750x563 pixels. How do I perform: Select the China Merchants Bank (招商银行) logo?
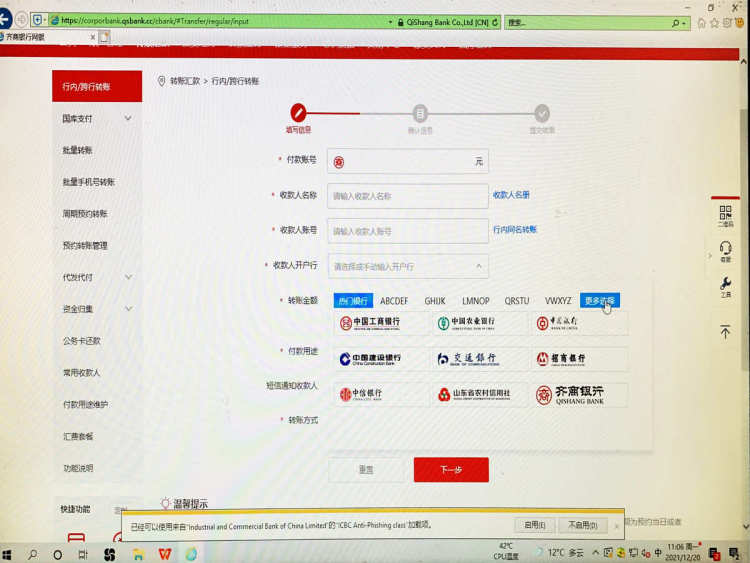click(561, 359)
